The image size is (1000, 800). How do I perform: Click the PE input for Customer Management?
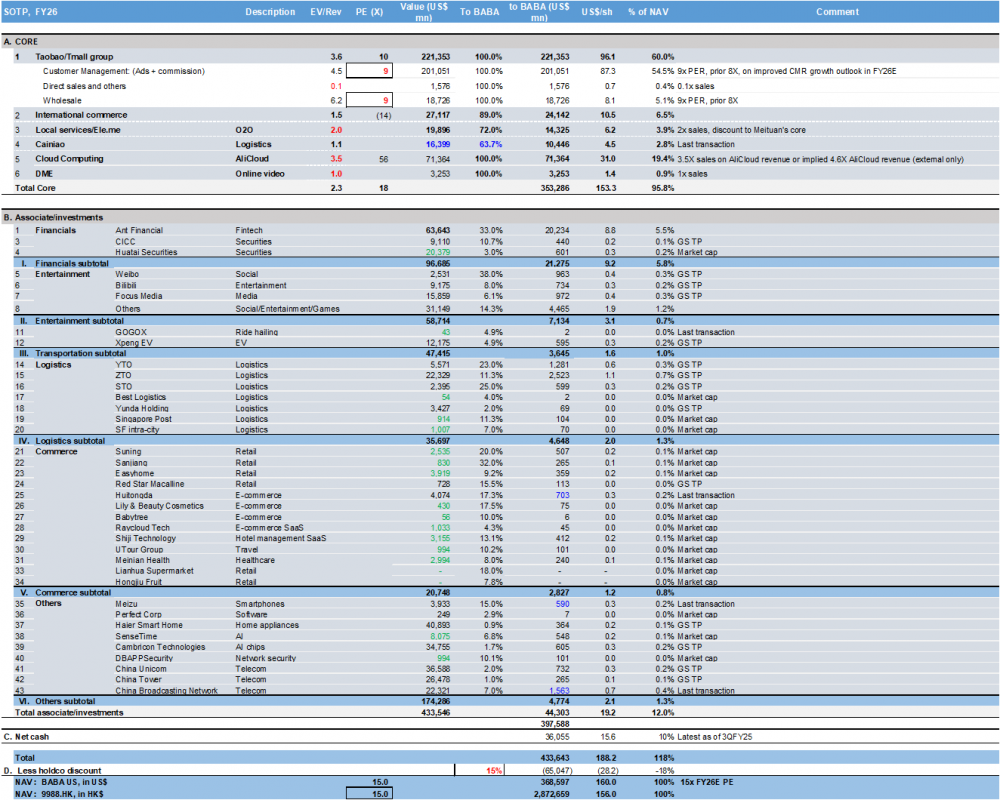click(380, 72)
